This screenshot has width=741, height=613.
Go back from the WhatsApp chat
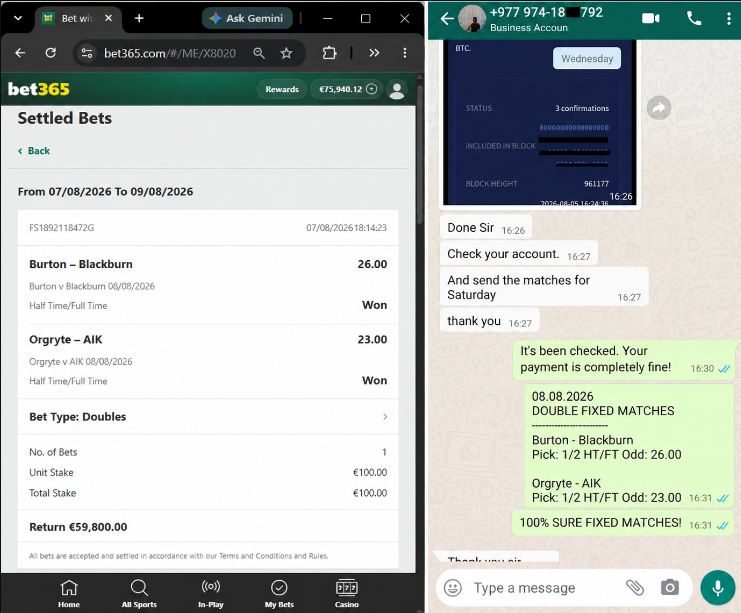(x=447, y=19)
